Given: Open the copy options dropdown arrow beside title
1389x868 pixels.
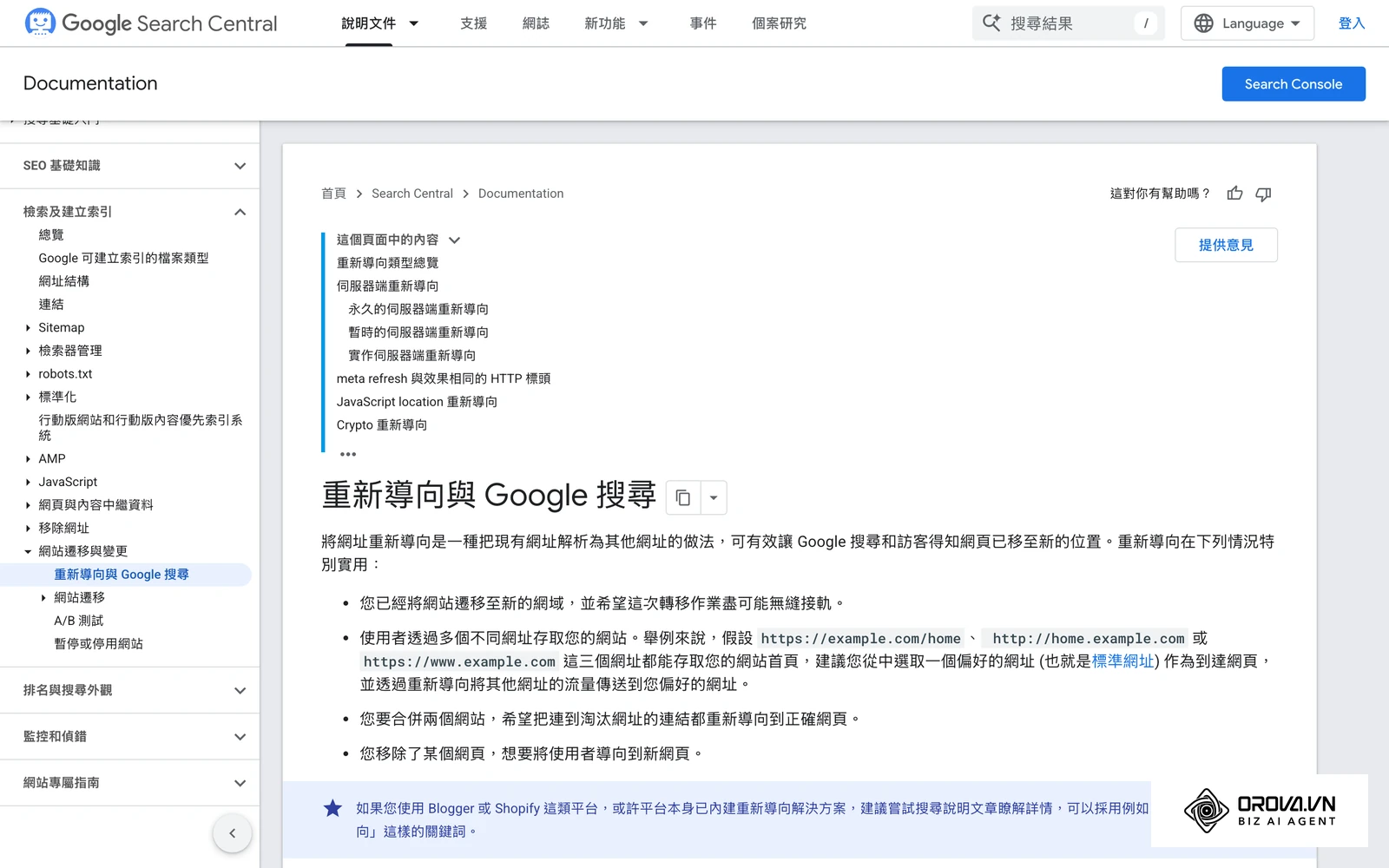Looking at the screenshot, I should pyautogui.click(x=714, y=497).
